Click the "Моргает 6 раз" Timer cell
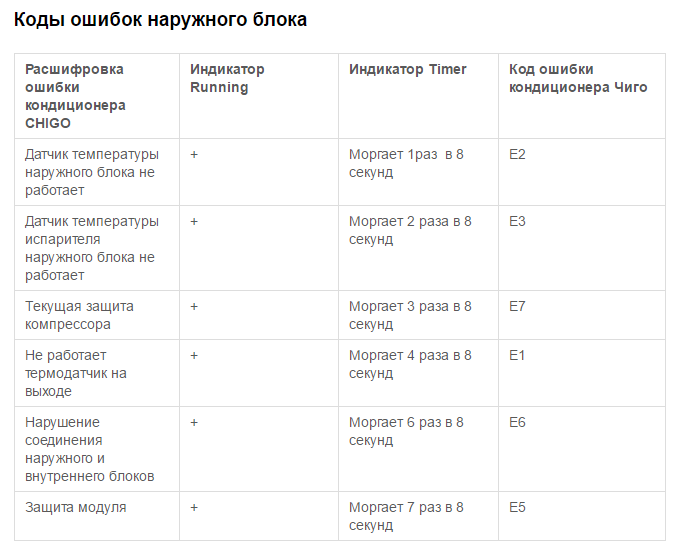683x553 pixels. 406,431
